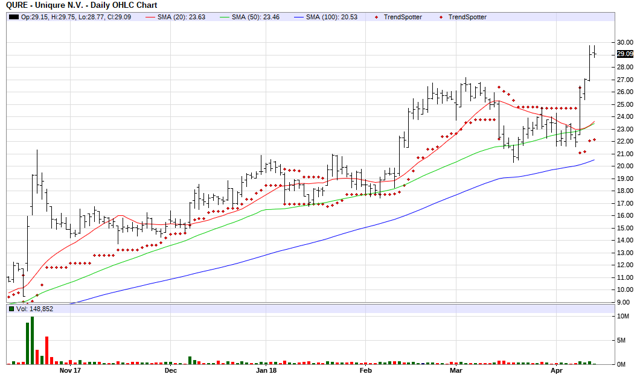Click the black OHLC legend swatch
The height and width of the screenshot is (389, 640).
[14, 17]
